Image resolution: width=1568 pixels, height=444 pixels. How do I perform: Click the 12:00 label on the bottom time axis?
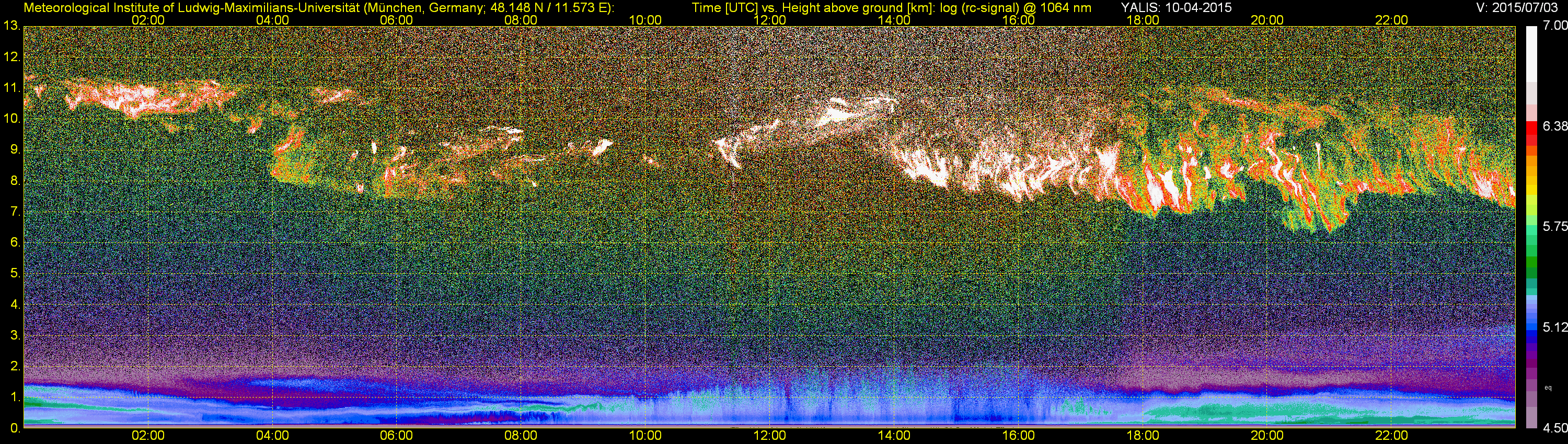(x=769, y=436)
